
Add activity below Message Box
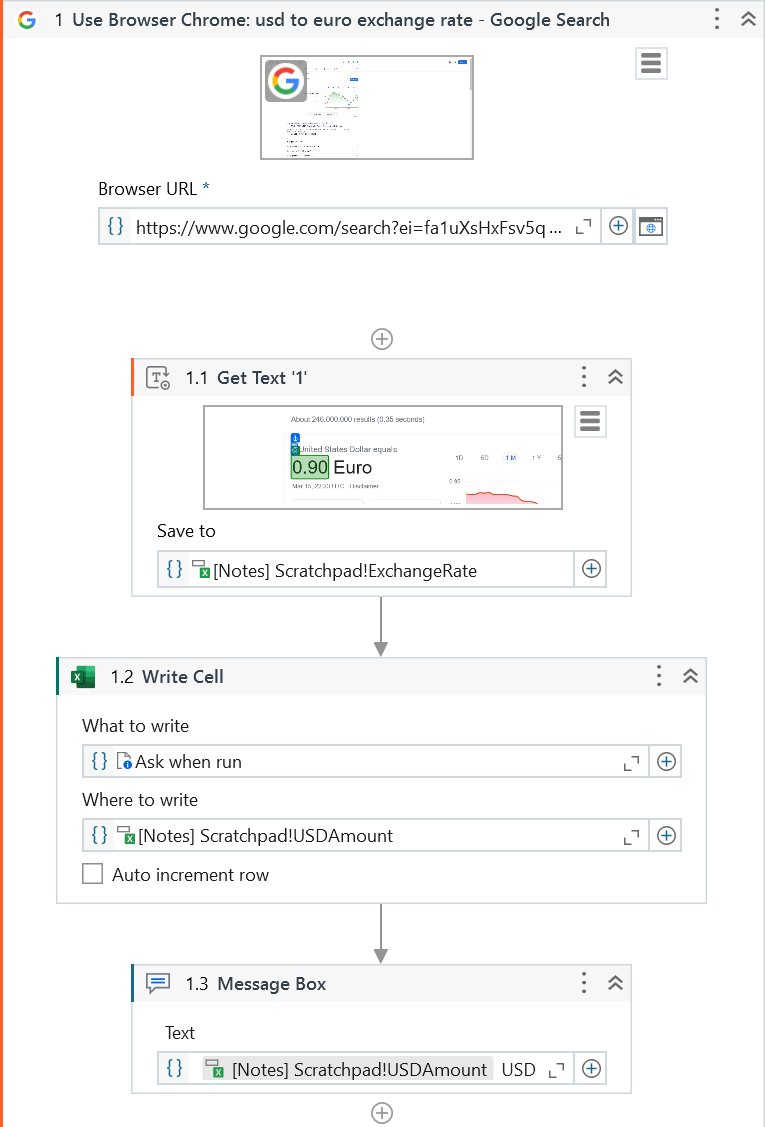click(382, 1113)
